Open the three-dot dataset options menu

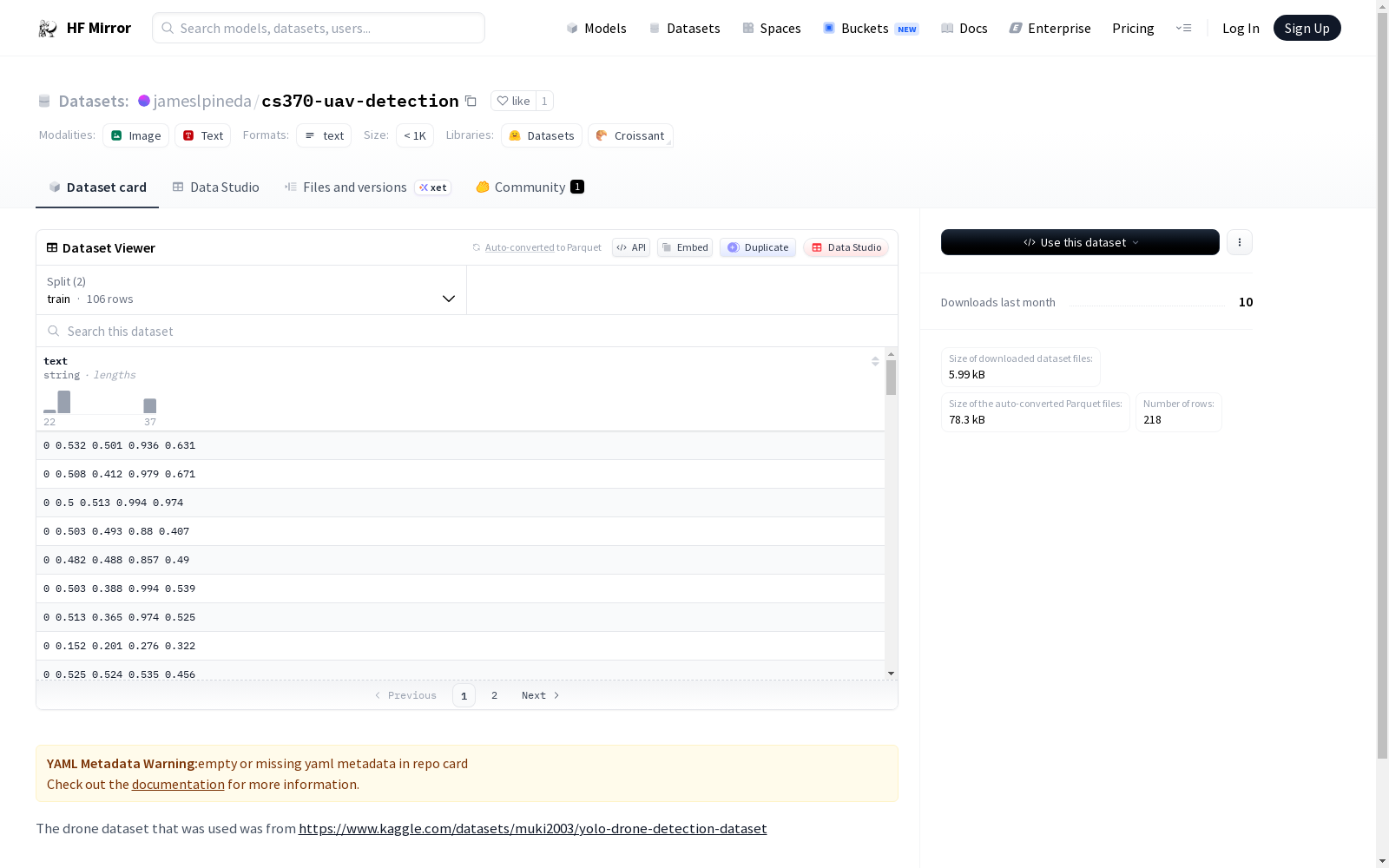click(1239, 242)
